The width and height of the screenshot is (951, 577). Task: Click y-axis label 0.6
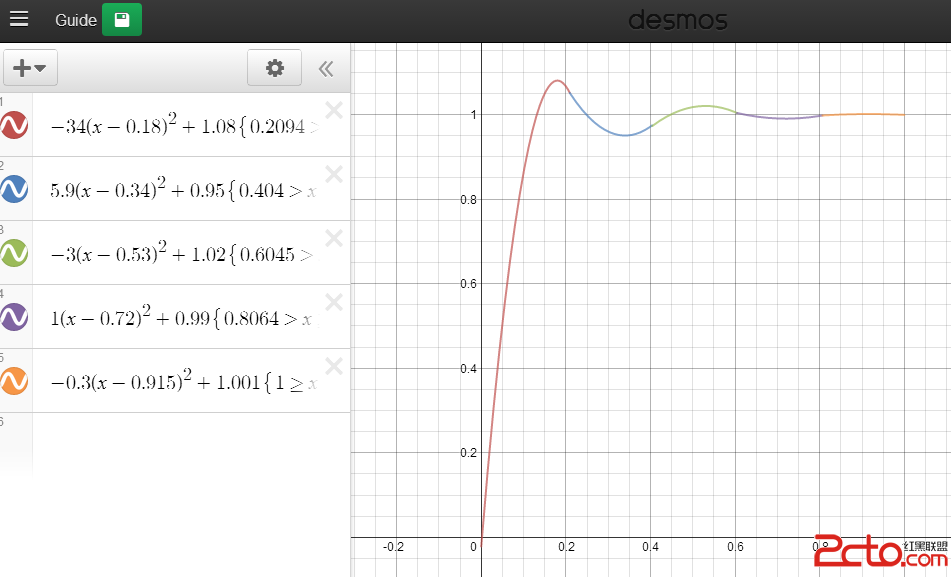pyautogui.click(x=468, y=283)
